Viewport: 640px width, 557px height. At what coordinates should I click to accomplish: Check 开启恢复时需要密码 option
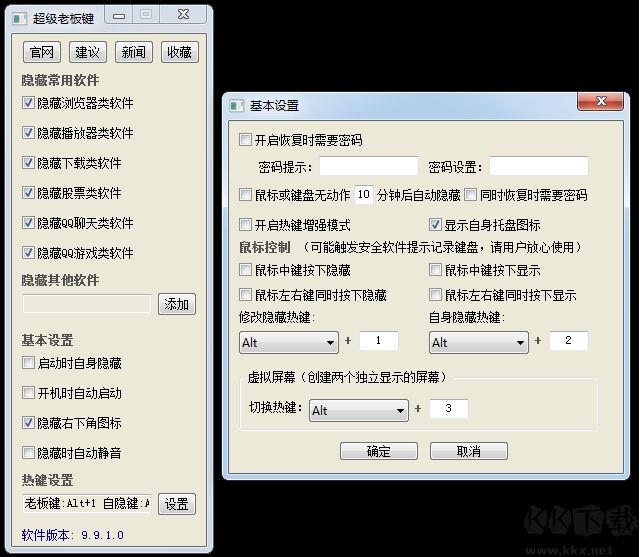[x=246, y=140]
